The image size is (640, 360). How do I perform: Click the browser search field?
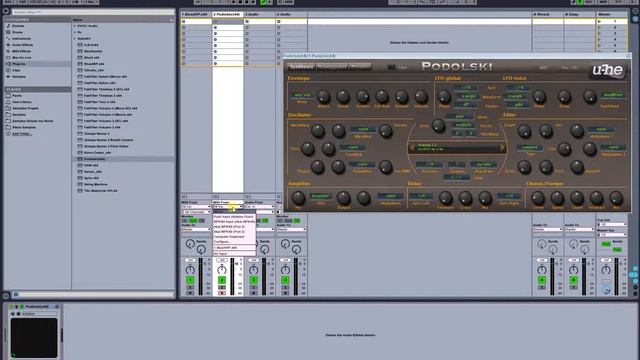(93, 12)
